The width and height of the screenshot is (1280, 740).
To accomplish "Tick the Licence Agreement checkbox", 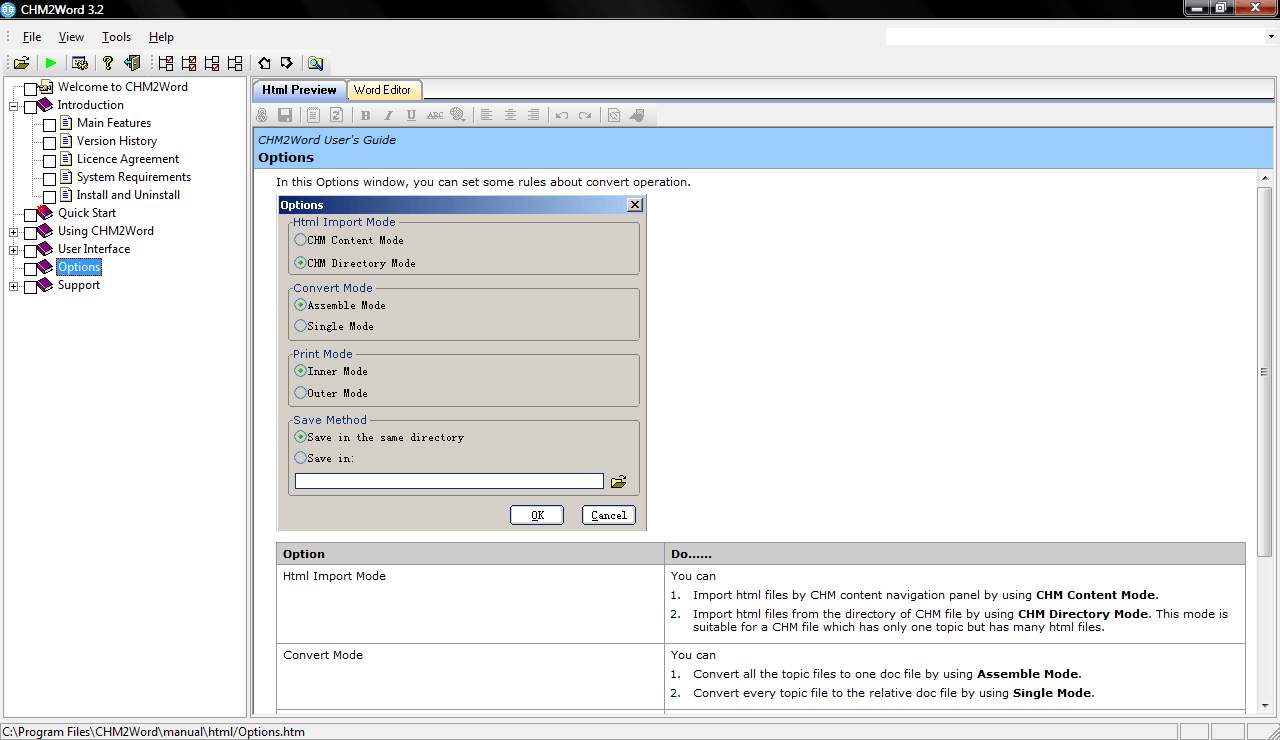I will point(50,161).
